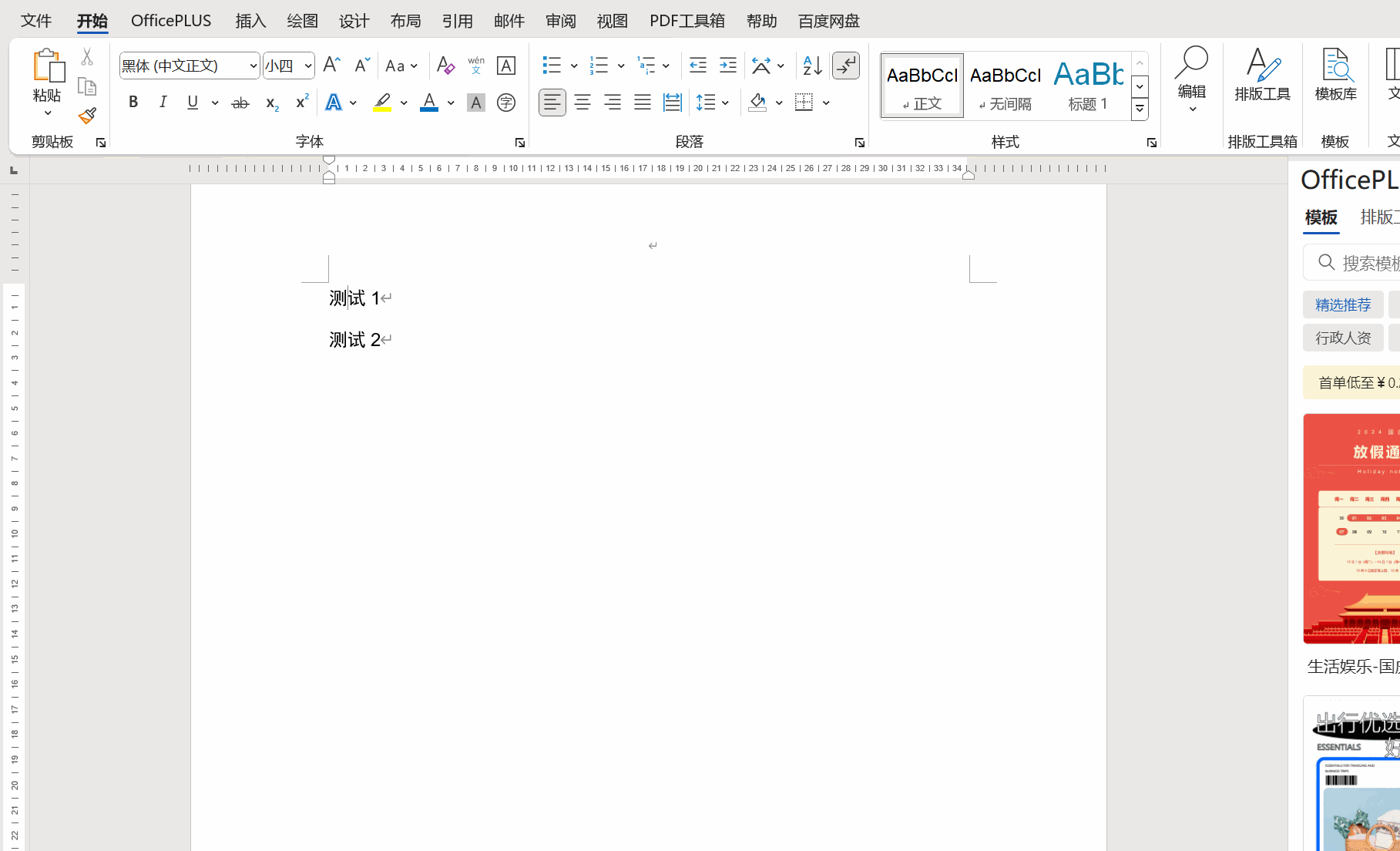
Task: Toggle Bold formatting
Action: point(133,103)
